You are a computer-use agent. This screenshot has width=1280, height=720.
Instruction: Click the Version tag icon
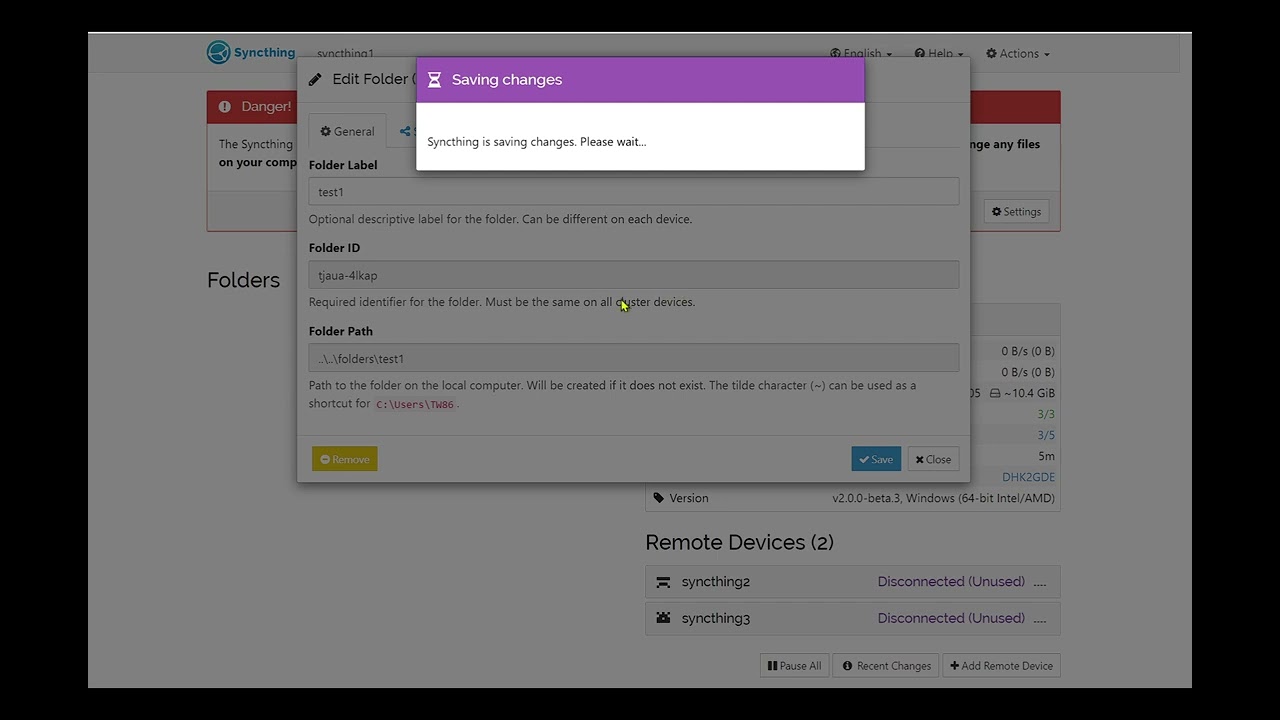[x=658, y=498]
